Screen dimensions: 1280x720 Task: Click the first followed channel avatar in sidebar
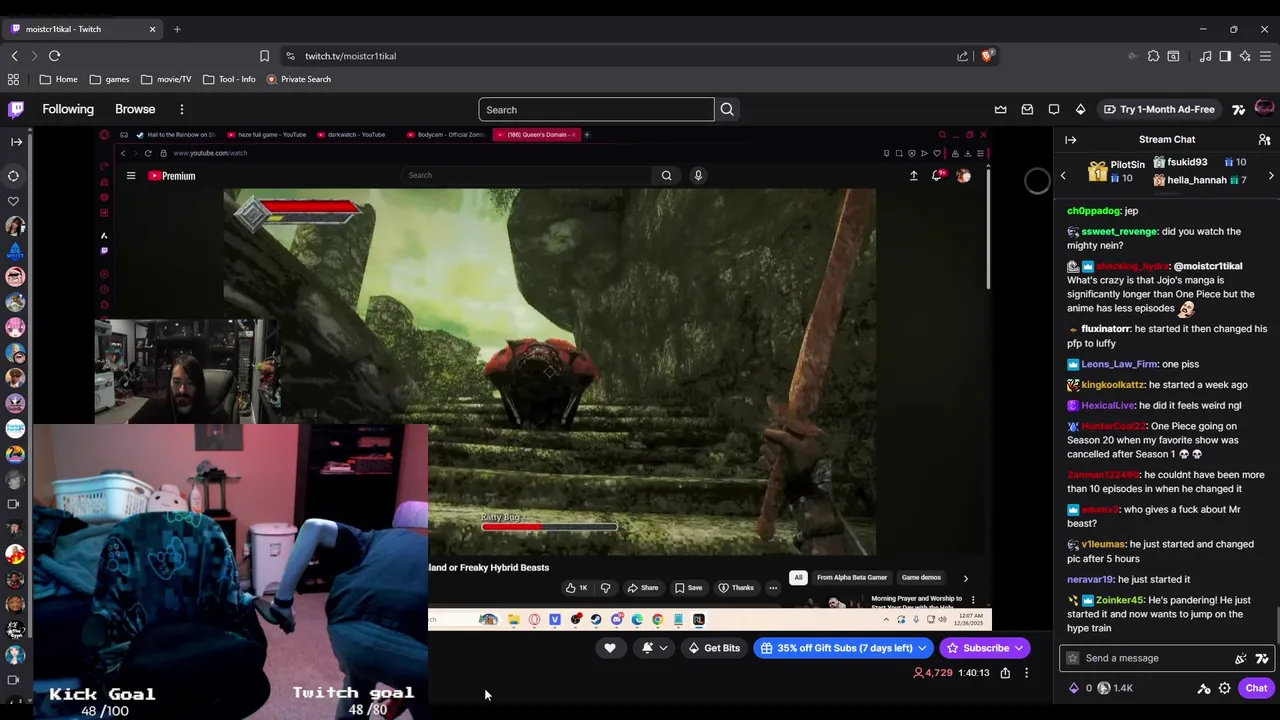[15, 227]
